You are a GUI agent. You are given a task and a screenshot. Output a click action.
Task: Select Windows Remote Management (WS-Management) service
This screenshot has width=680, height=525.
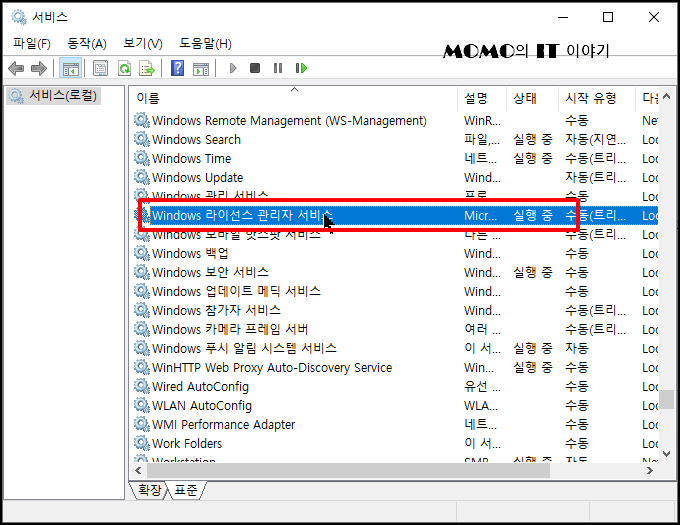point(289,120)
